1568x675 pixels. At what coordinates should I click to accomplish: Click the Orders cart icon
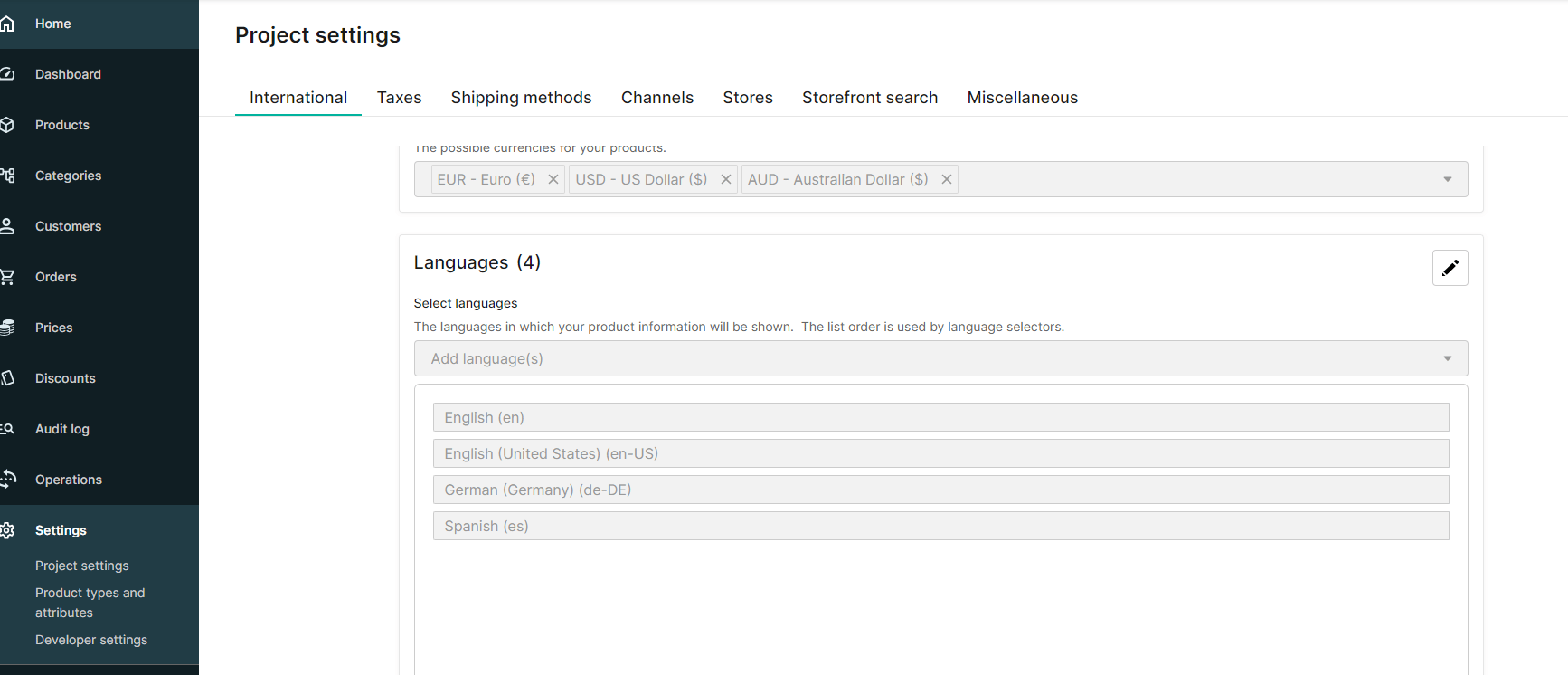[6, 277]
